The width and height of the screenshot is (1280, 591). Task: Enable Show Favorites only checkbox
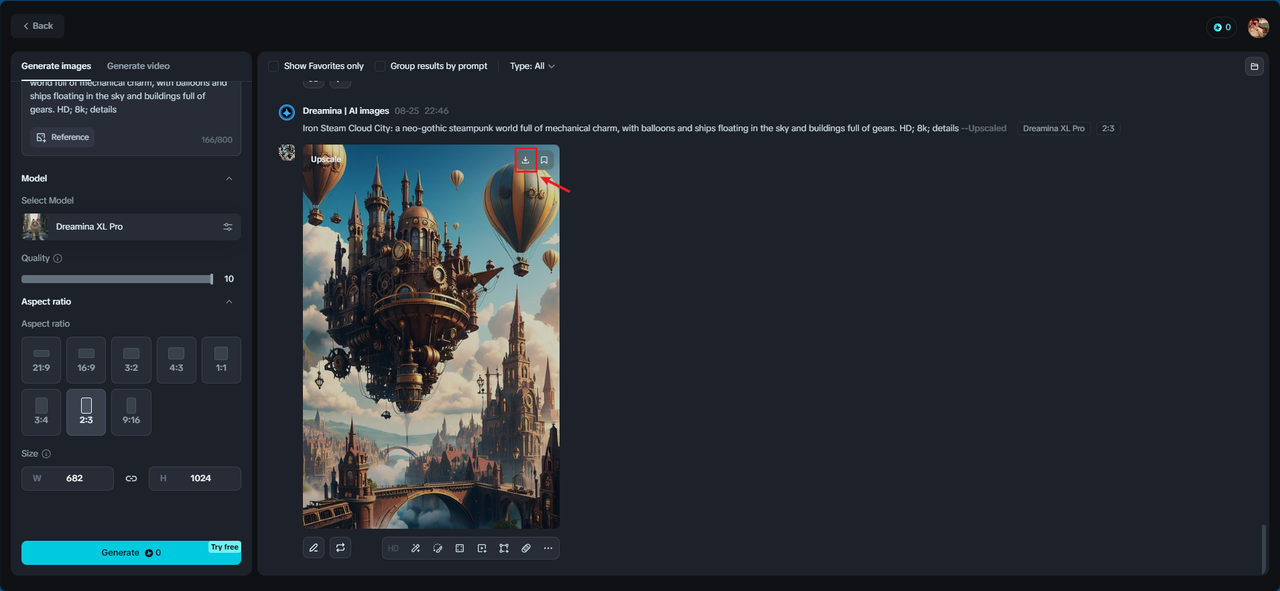click(274, 66)
